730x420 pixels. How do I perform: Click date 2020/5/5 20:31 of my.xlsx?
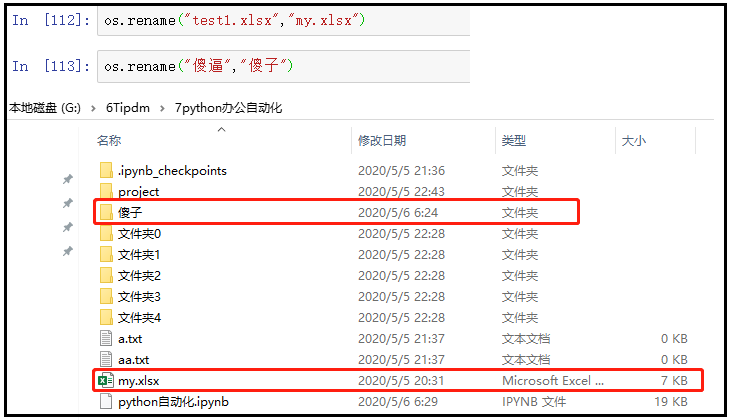(401, 380)
